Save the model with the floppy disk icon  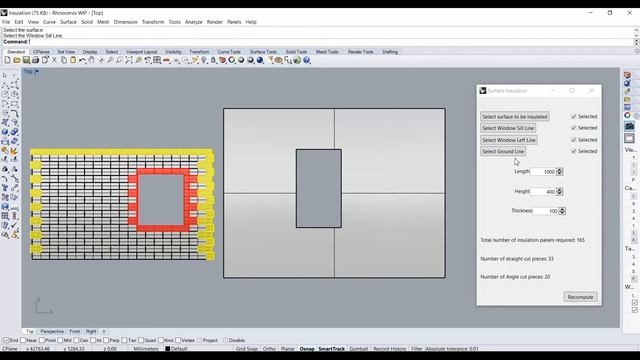[x=26, y=60]
